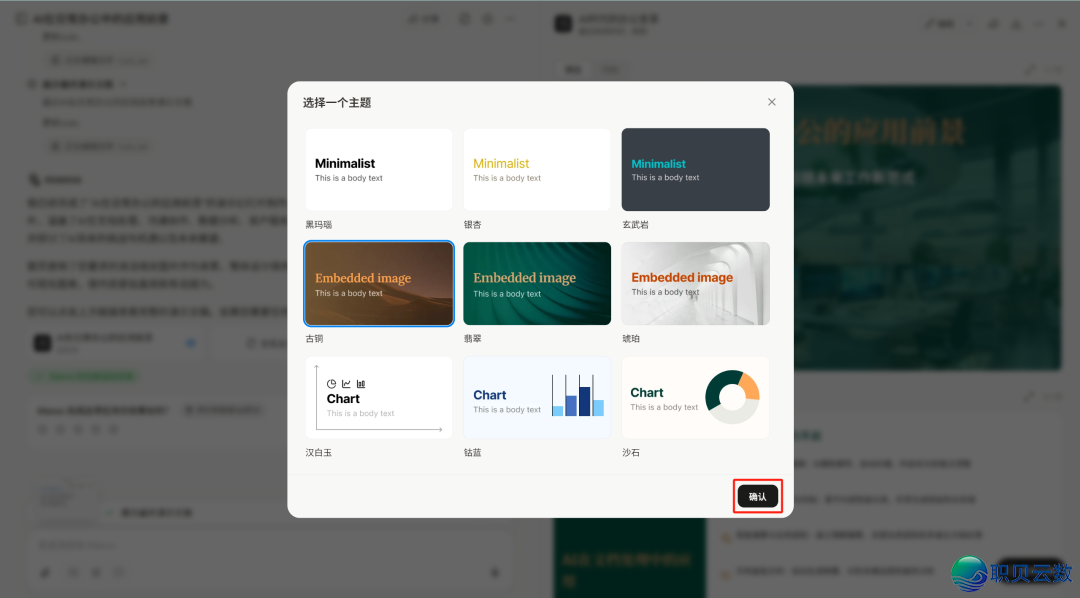
Task: Close the theme selection dialog
Action: tap(771, 102)
